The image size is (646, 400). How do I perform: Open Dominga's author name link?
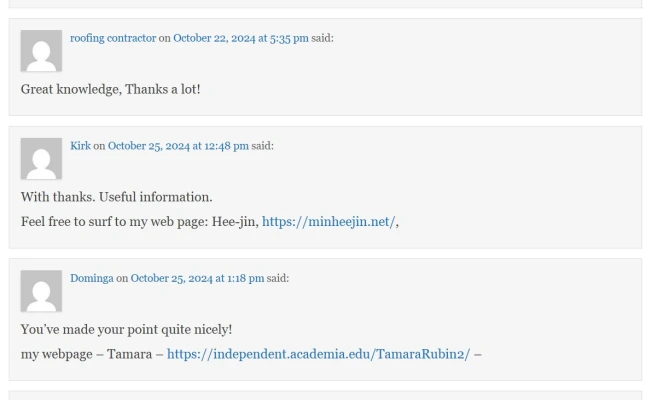92,278
